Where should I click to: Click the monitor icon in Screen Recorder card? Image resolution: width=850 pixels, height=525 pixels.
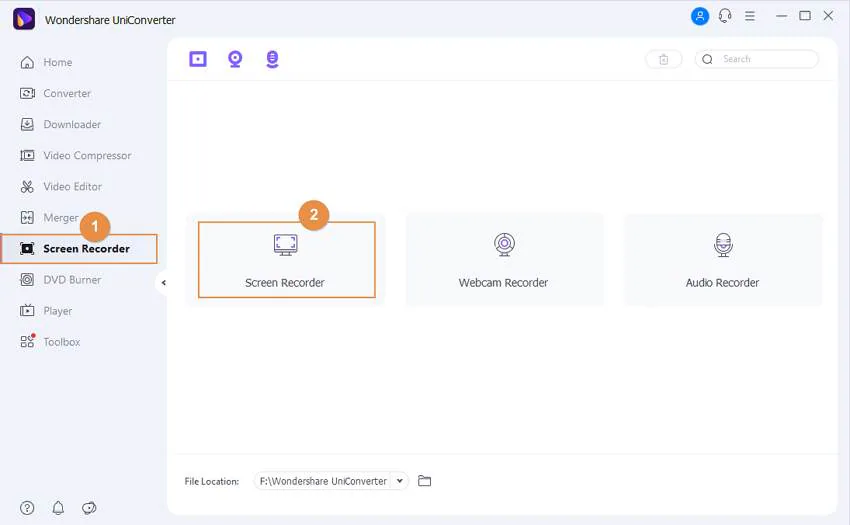(286, 245)
